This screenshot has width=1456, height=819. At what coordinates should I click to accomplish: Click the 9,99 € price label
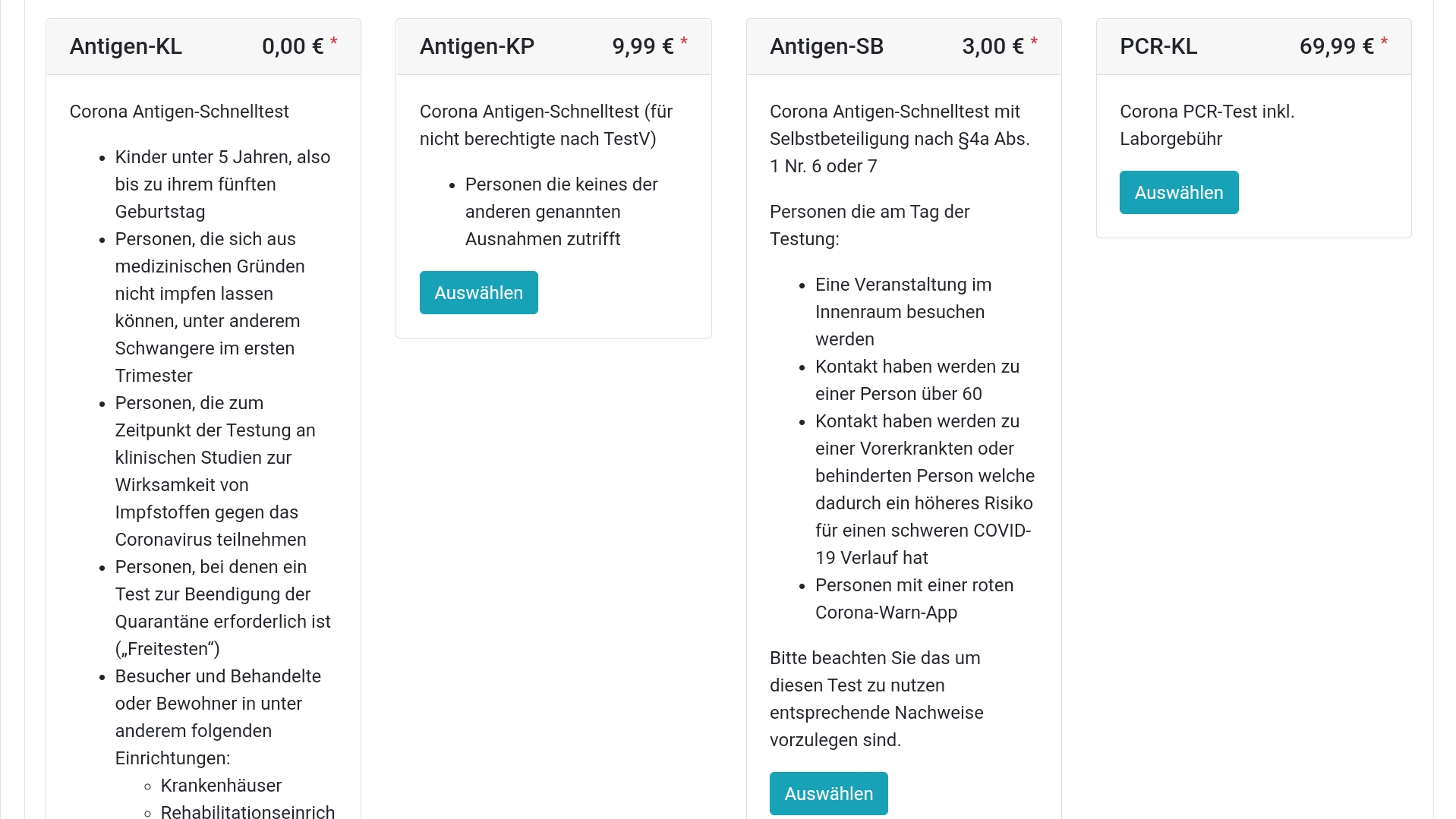[x=642, y=46]
